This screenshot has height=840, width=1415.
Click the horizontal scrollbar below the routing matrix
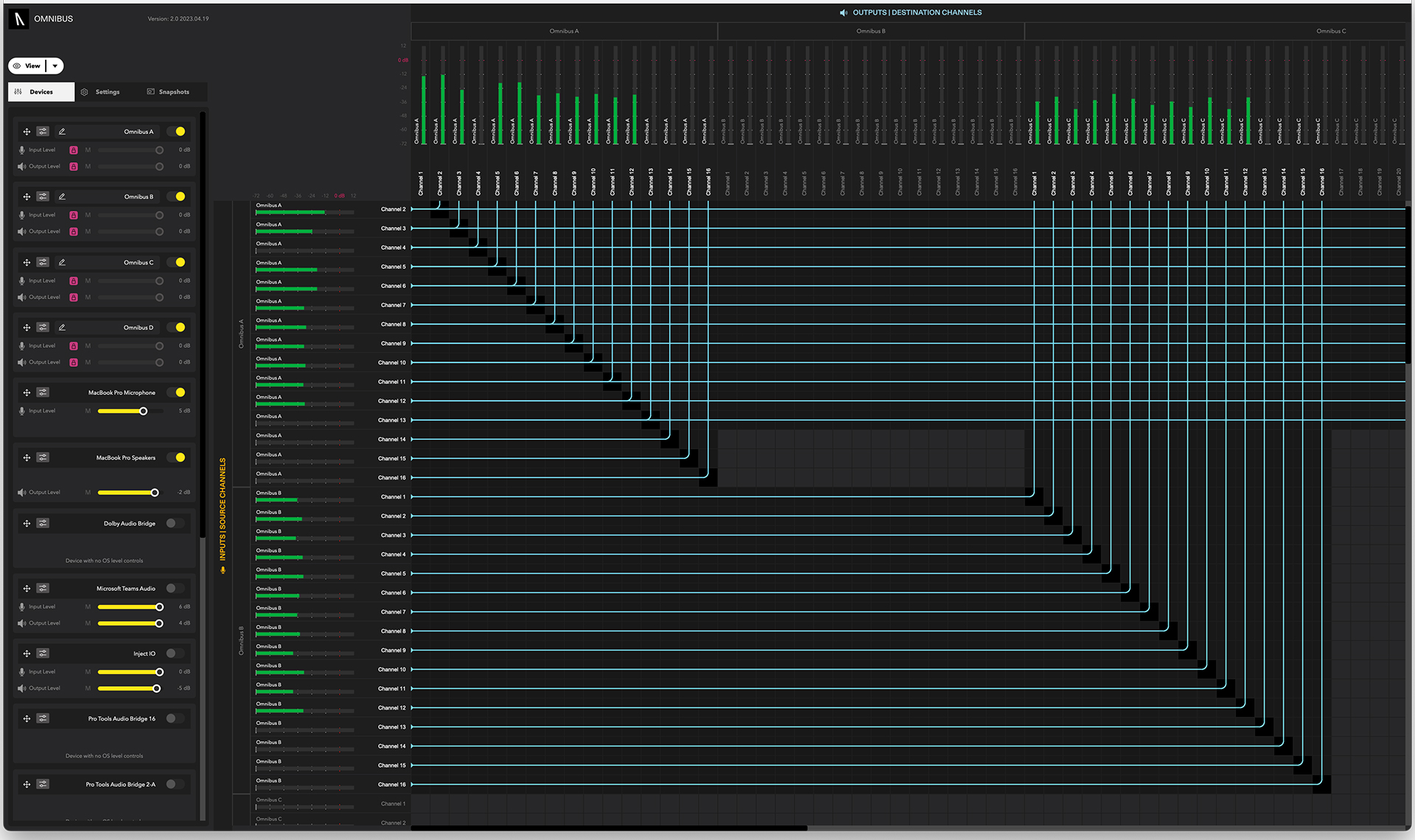[x=609, y=828]
